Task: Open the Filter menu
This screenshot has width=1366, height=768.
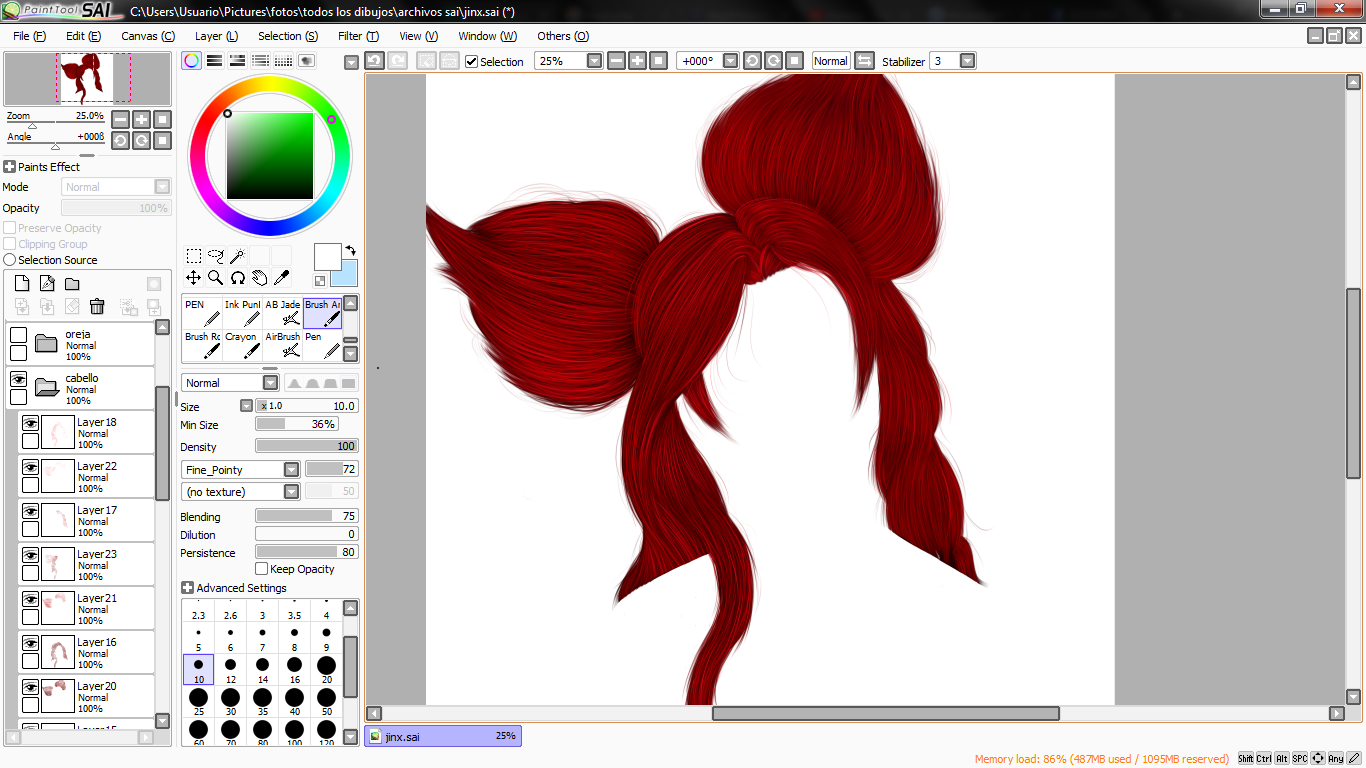Action: (x=359, y=36)
